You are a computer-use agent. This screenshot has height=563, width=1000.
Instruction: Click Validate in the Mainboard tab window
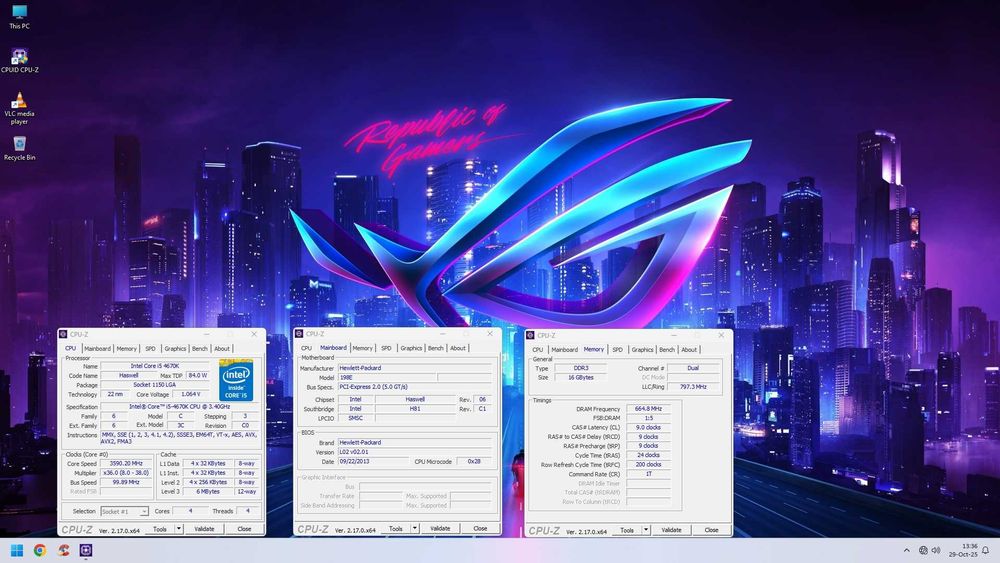440,528
